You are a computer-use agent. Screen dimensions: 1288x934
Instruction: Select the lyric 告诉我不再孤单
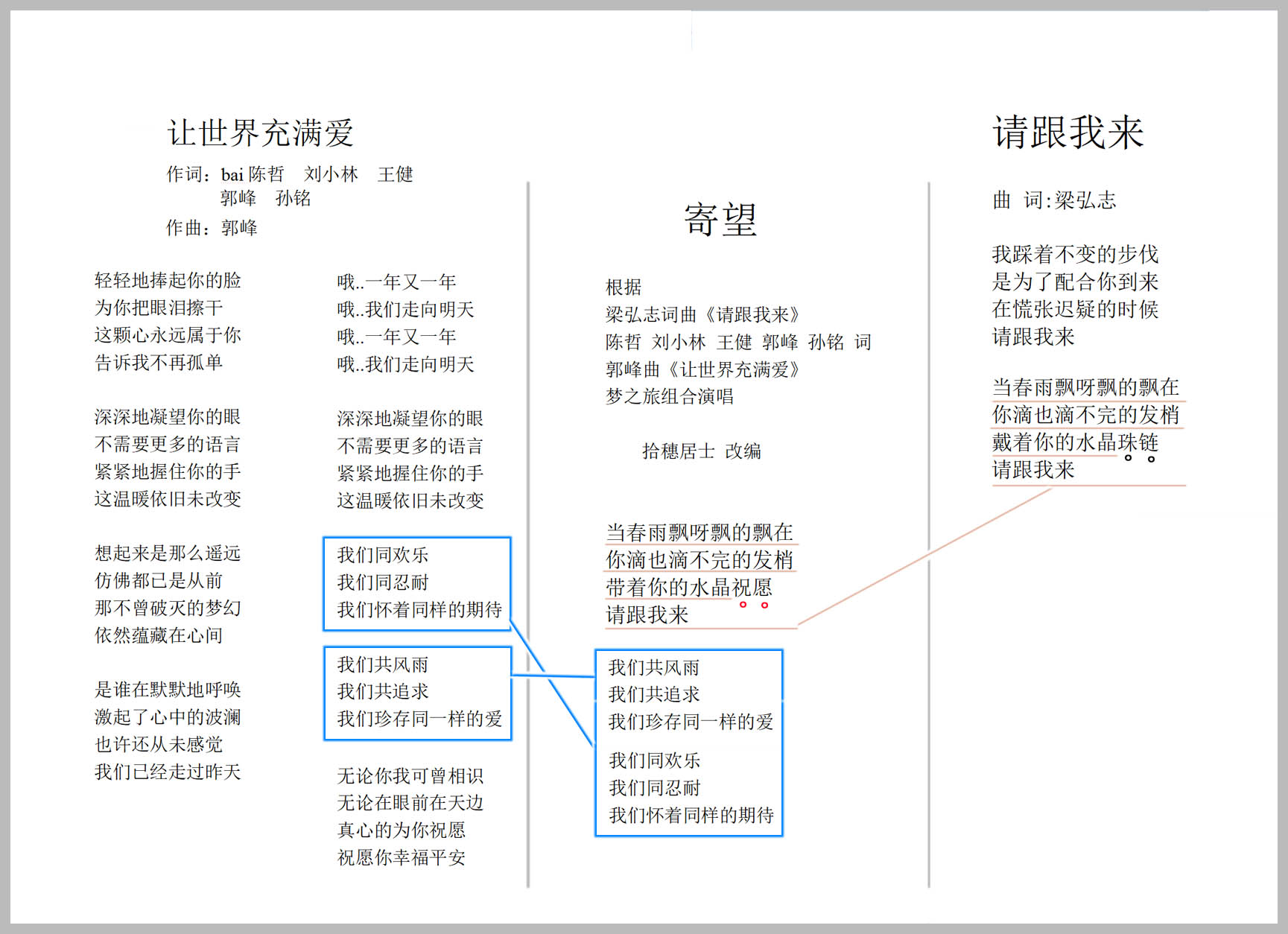pos(159,363)
